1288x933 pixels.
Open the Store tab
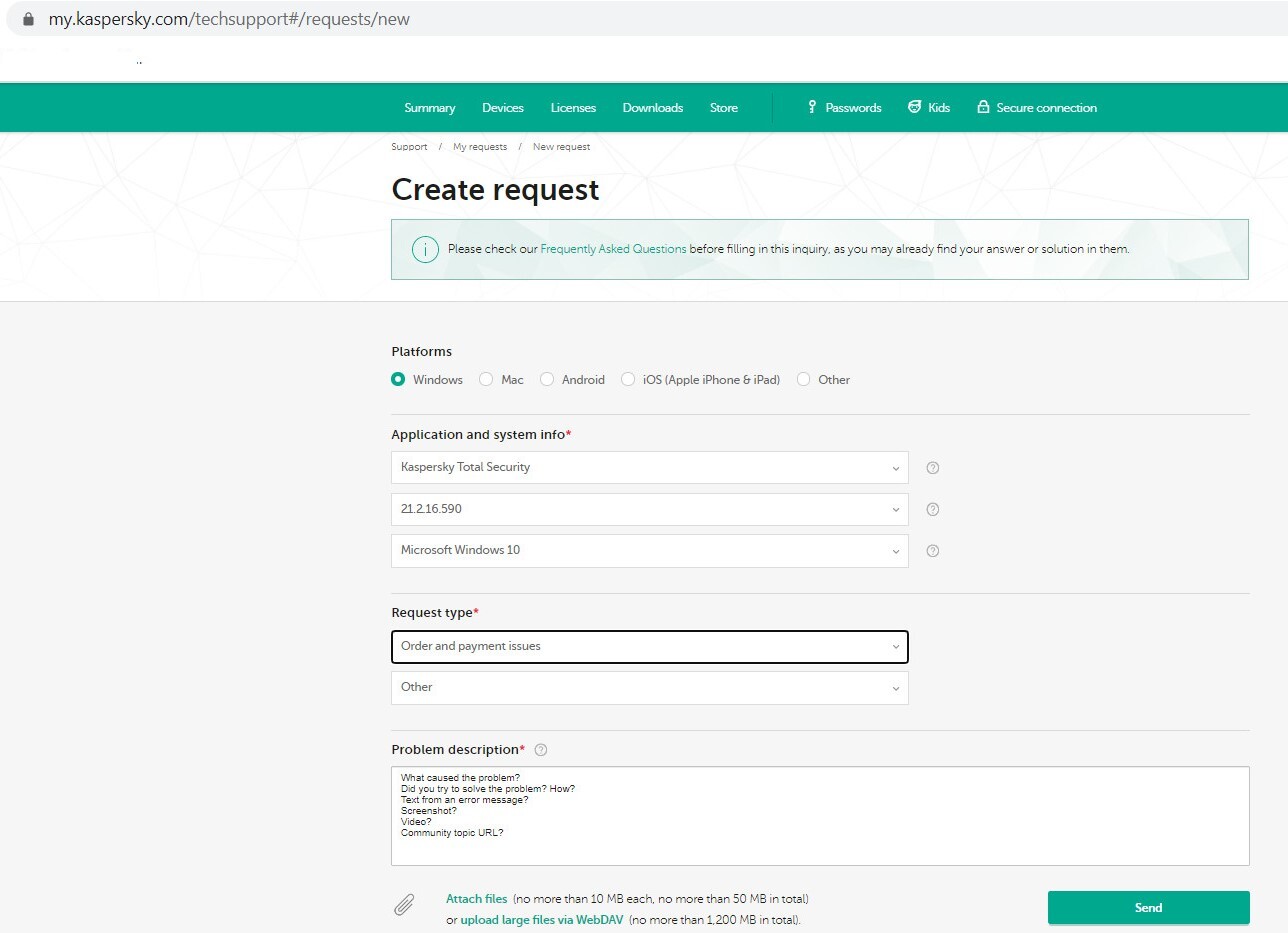[x=724, y=108]
